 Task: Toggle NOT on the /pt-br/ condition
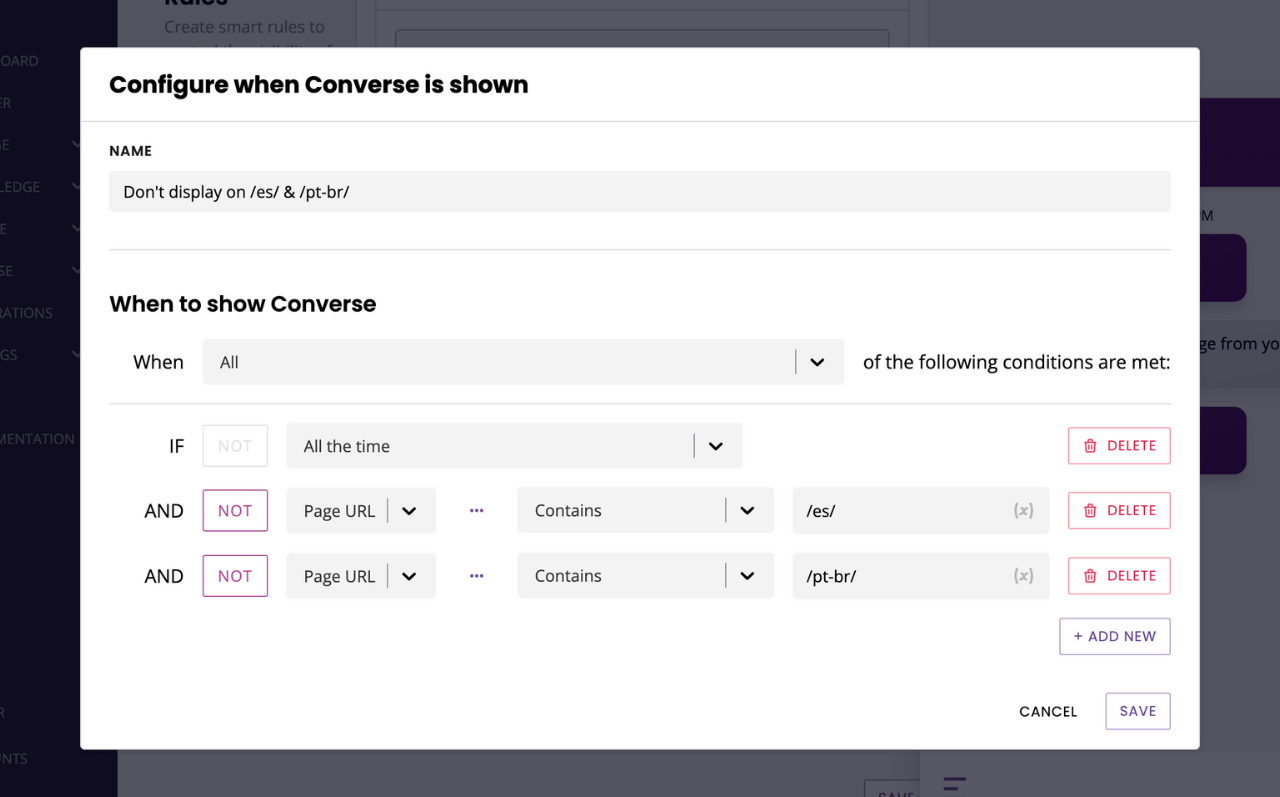[235, 576]
